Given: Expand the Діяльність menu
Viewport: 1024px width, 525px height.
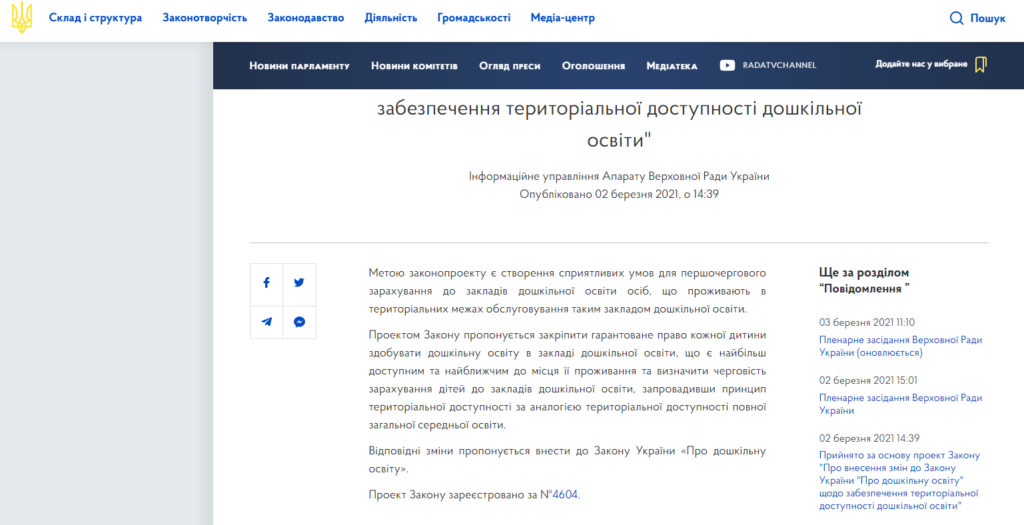Looking at the screenshot, I should point(390,18).
